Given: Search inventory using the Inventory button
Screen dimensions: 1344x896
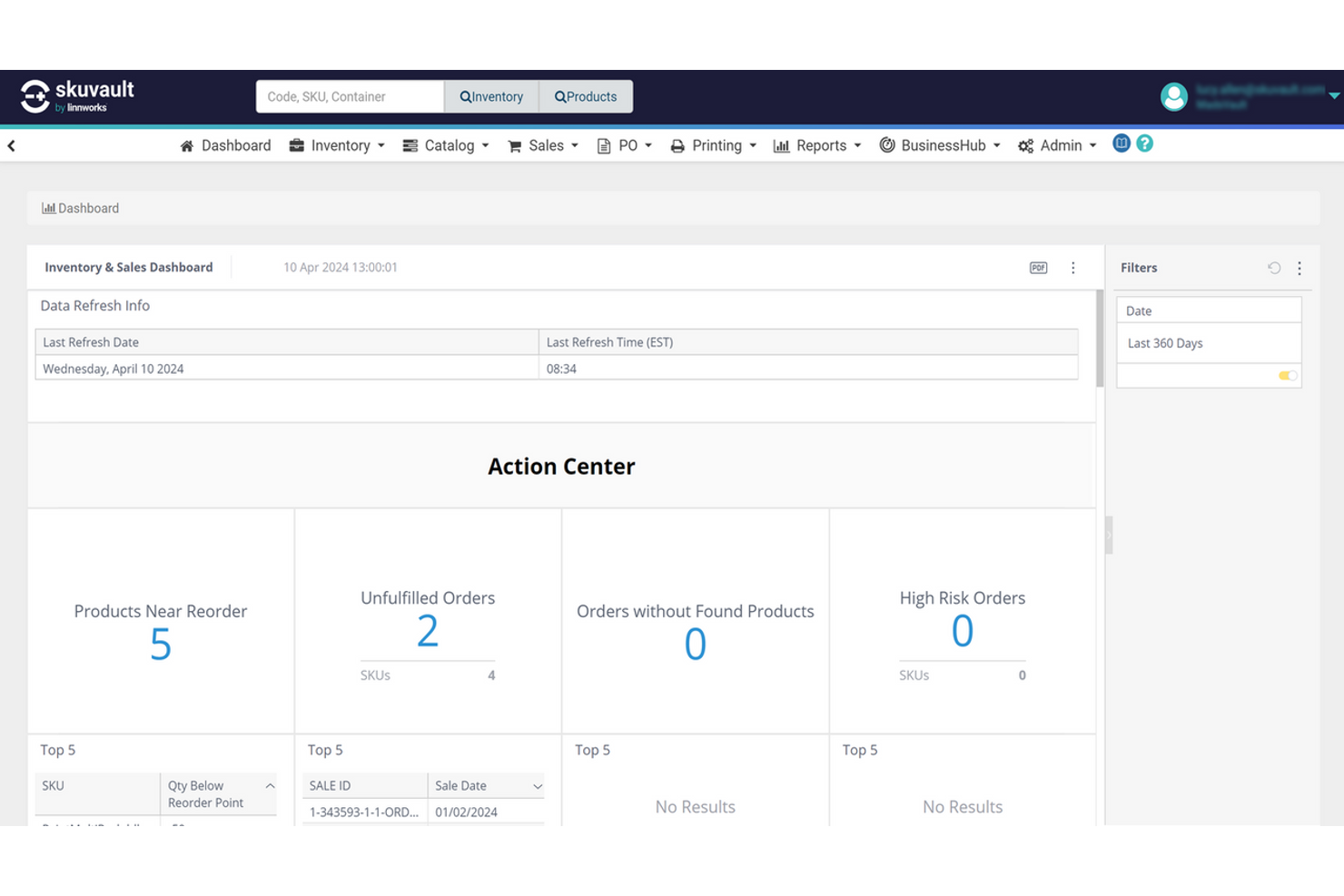Looking at the screenshot, I should (491, 96).
